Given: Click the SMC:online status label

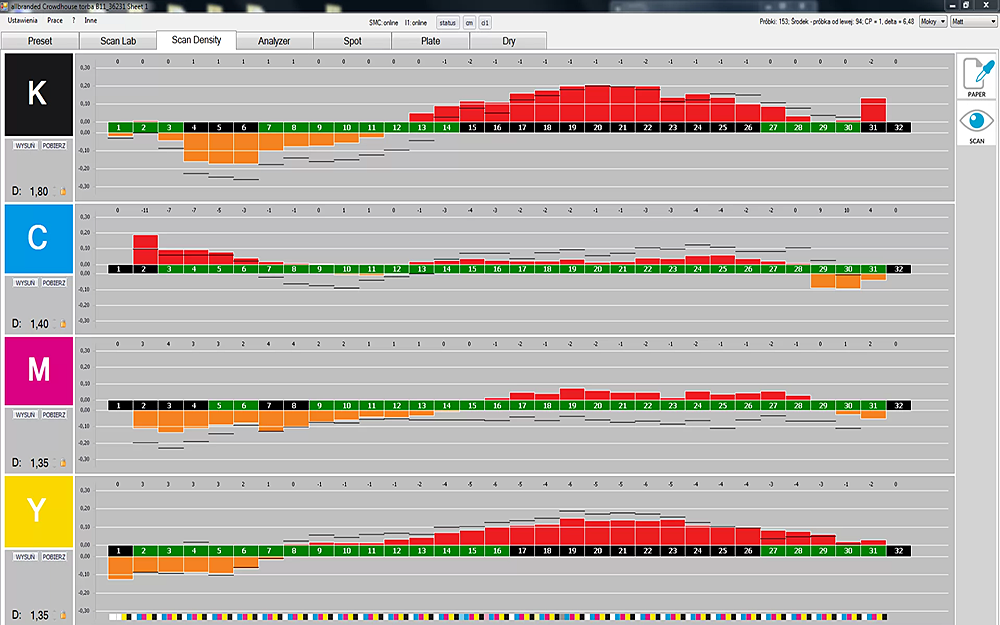Looking at the screenshot, I should coord(383,22).
